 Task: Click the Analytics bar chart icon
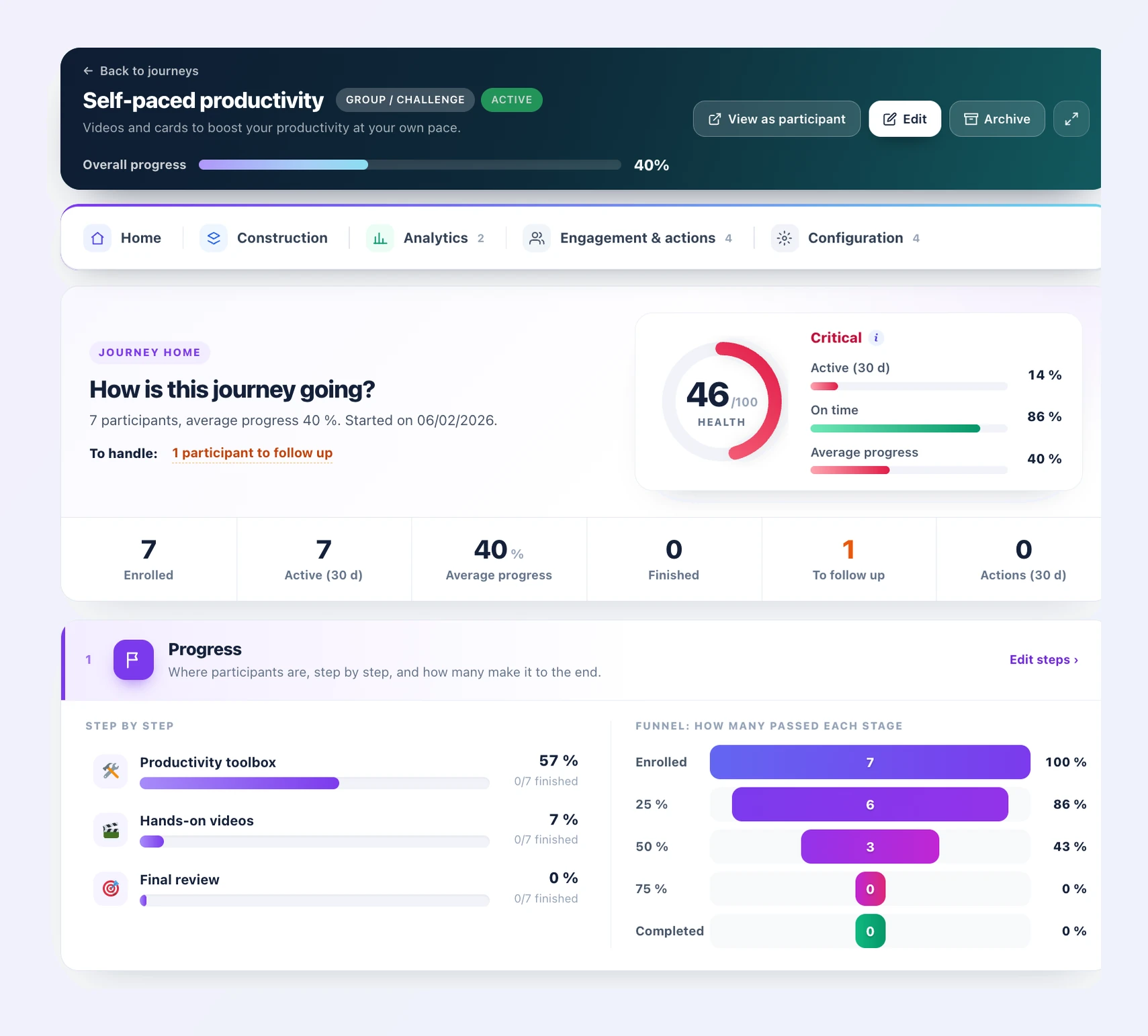pos(380,238)
